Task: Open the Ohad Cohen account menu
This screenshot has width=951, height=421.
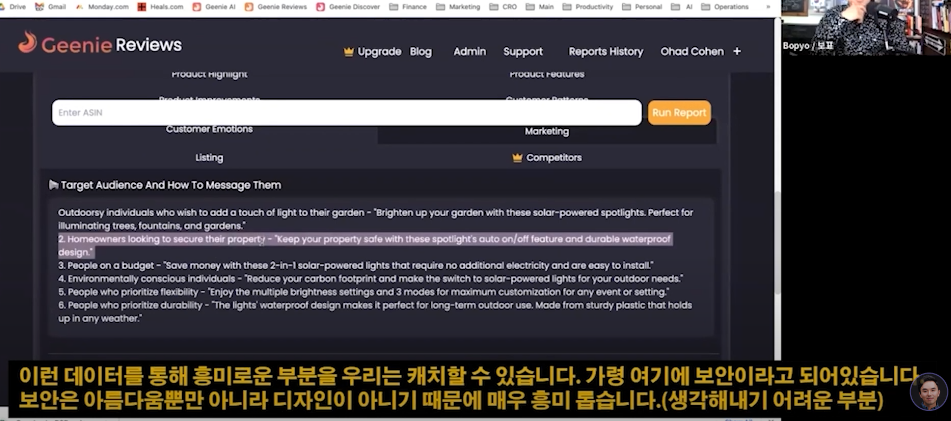Action: click(692, 52)
